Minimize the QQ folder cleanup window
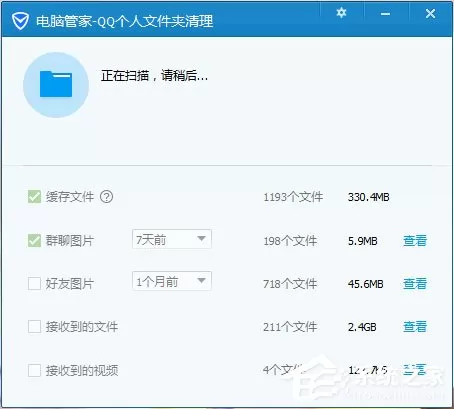The height and width of the screenshot is (409, 454). point(385,14)
